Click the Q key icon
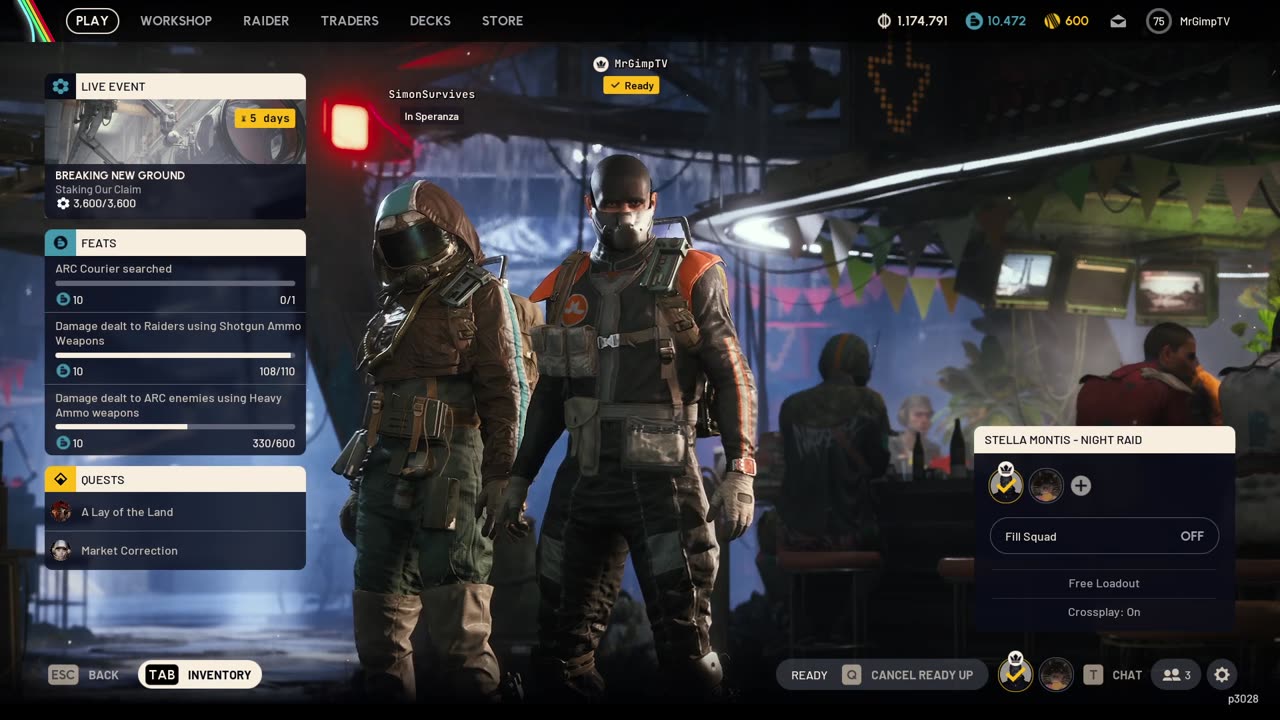 pyautogui.click(x=851, y=675)
